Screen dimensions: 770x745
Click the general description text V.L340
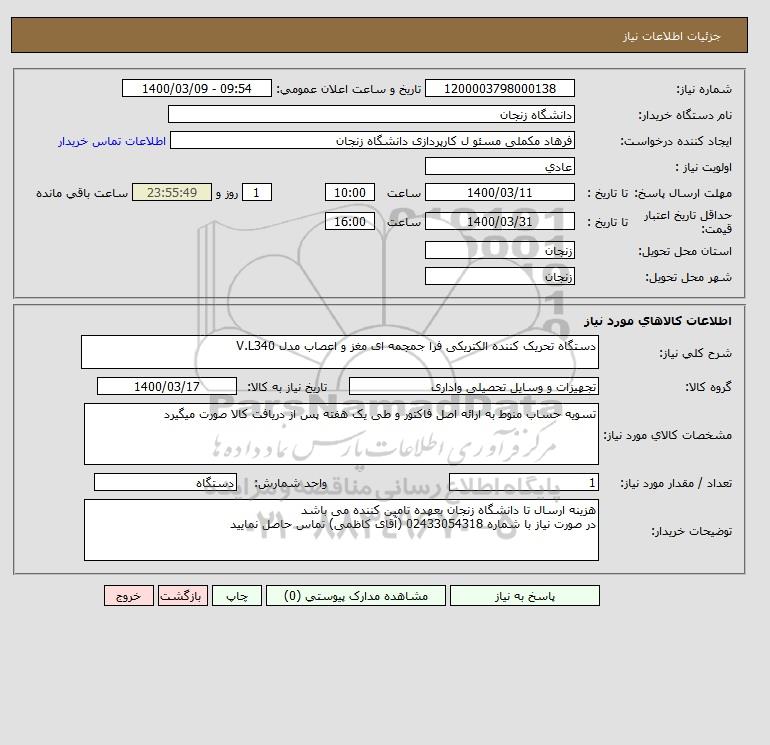340,352
